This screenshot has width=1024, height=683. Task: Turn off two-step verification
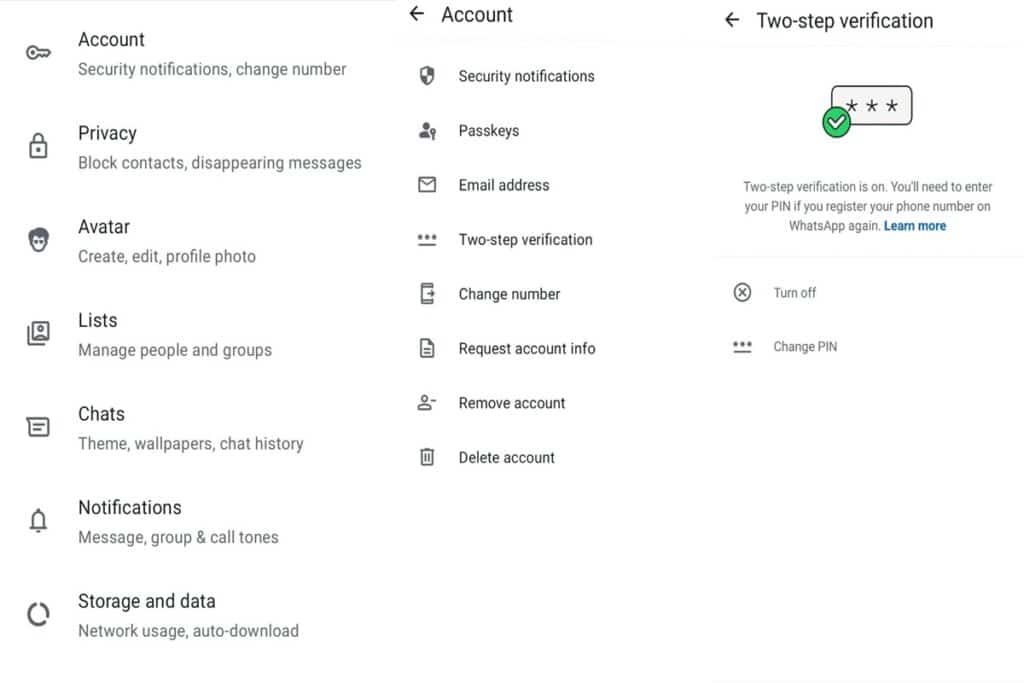point(869,293)
